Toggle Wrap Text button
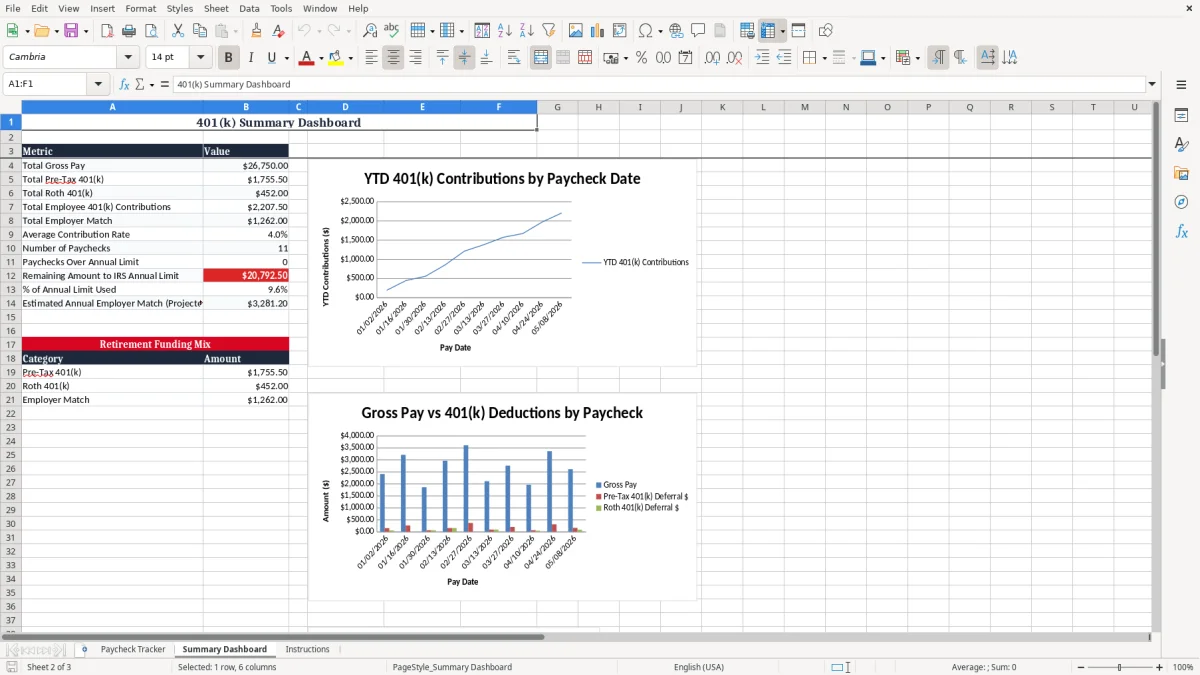The height and width of the screenshot is (675, 1200). point(514,58)
